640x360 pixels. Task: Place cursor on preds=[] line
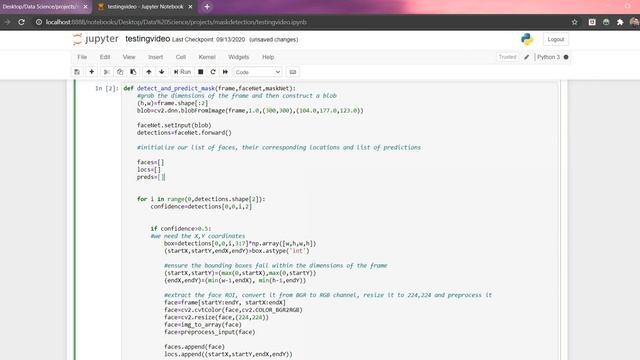pyautogui.click(x=151, y=177)
